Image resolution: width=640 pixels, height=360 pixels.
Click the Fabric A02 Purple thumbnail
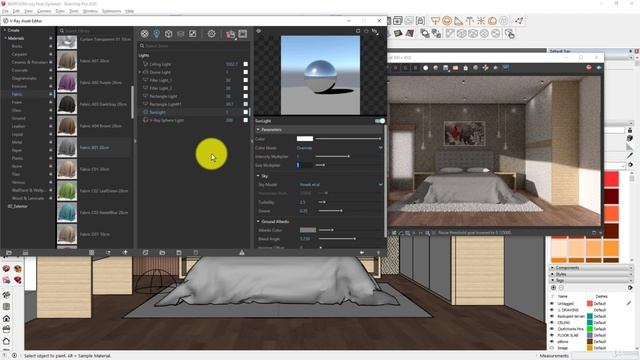[x=67, y=82]
